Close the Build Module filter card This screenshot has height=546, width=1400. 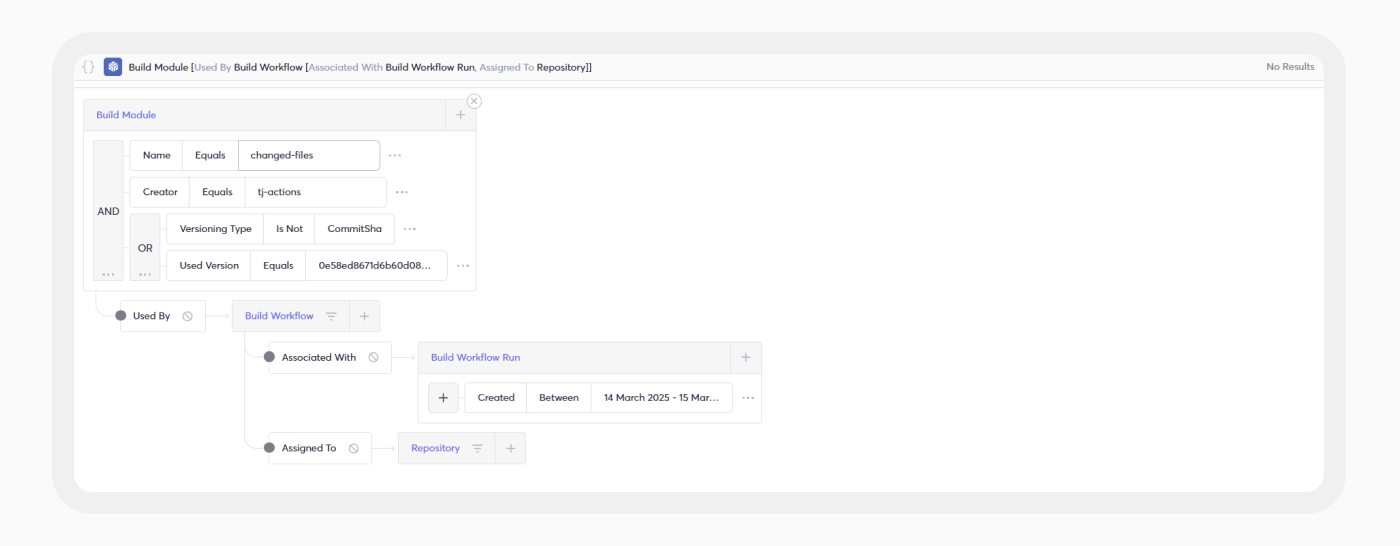tap(474, 101)
